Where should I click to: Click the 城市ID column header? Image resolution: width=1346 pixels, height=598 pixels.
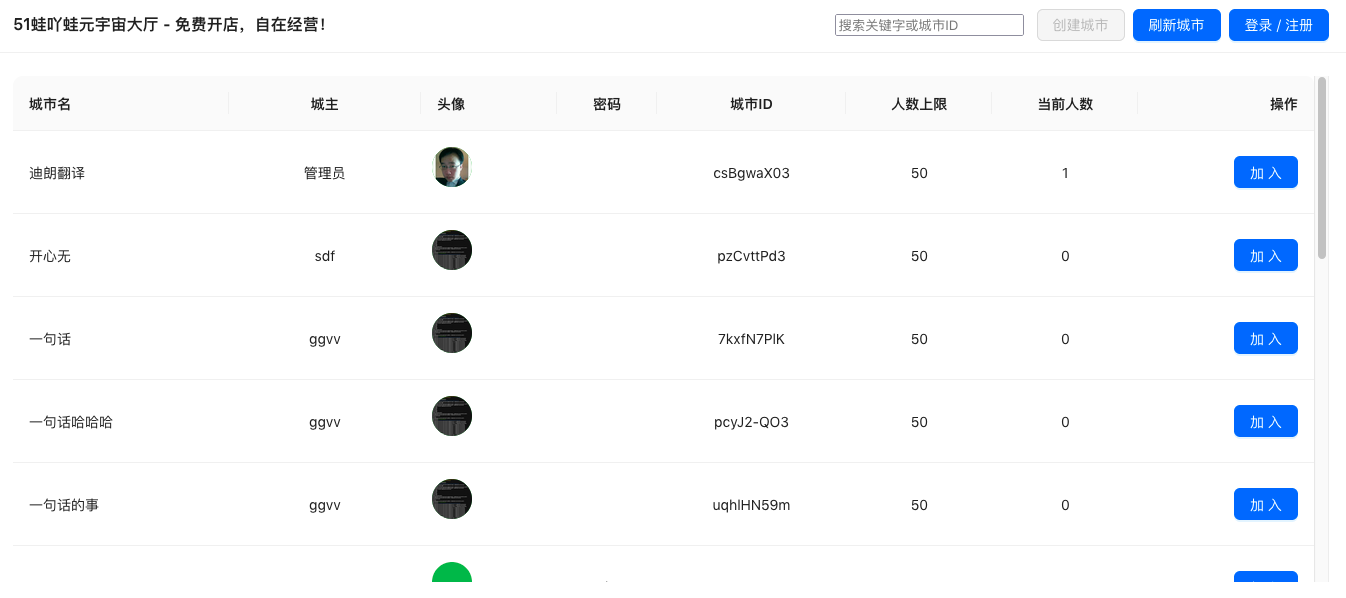751,104
